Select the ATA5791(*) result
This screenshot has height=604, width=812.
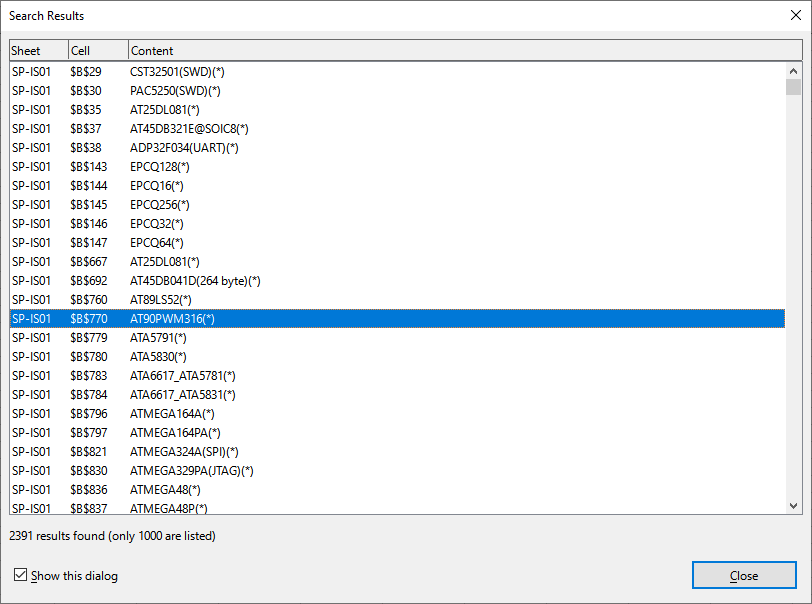click(397, 338)
